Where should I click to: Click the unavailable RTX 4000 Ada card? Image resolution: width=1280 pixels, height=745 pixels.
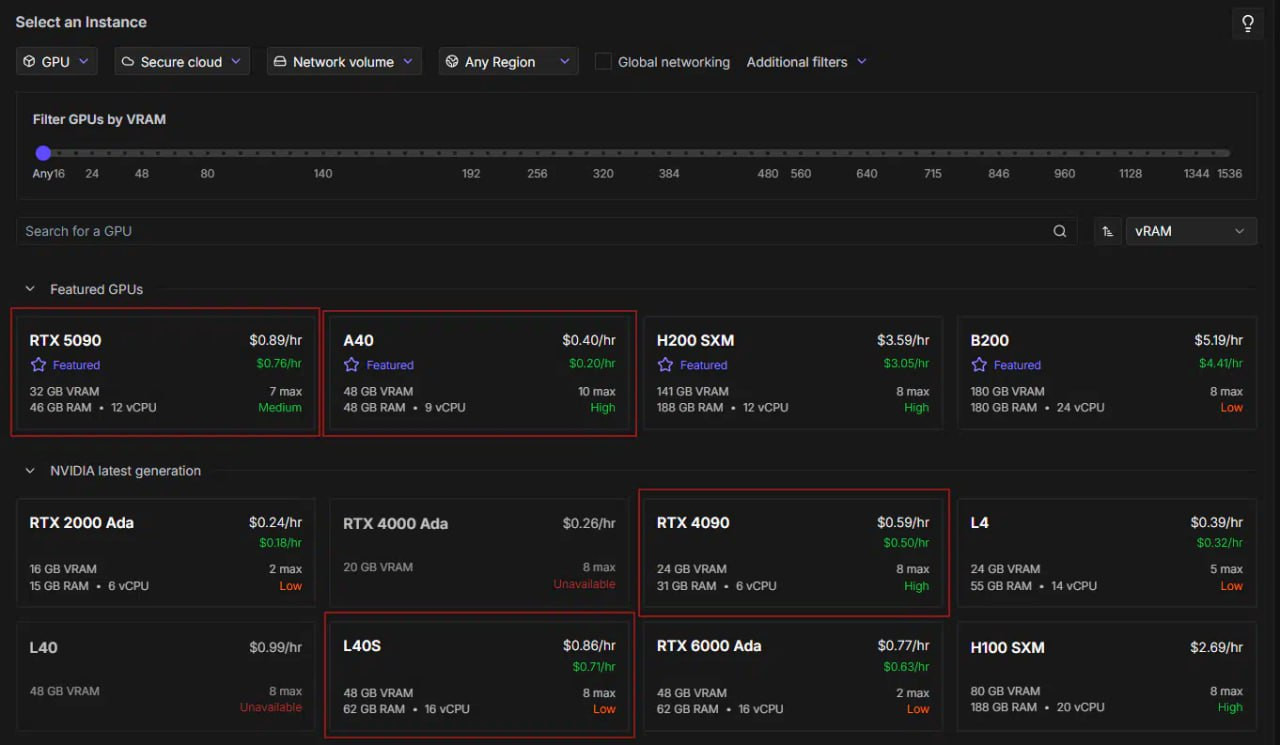[x=479, y=552]
